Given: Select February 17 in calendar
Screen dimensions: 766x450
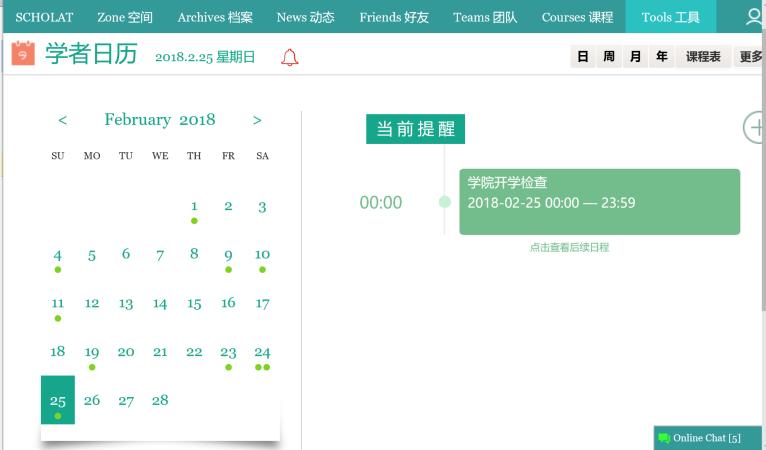Looking at the screenshot, I should click(262, 304).
